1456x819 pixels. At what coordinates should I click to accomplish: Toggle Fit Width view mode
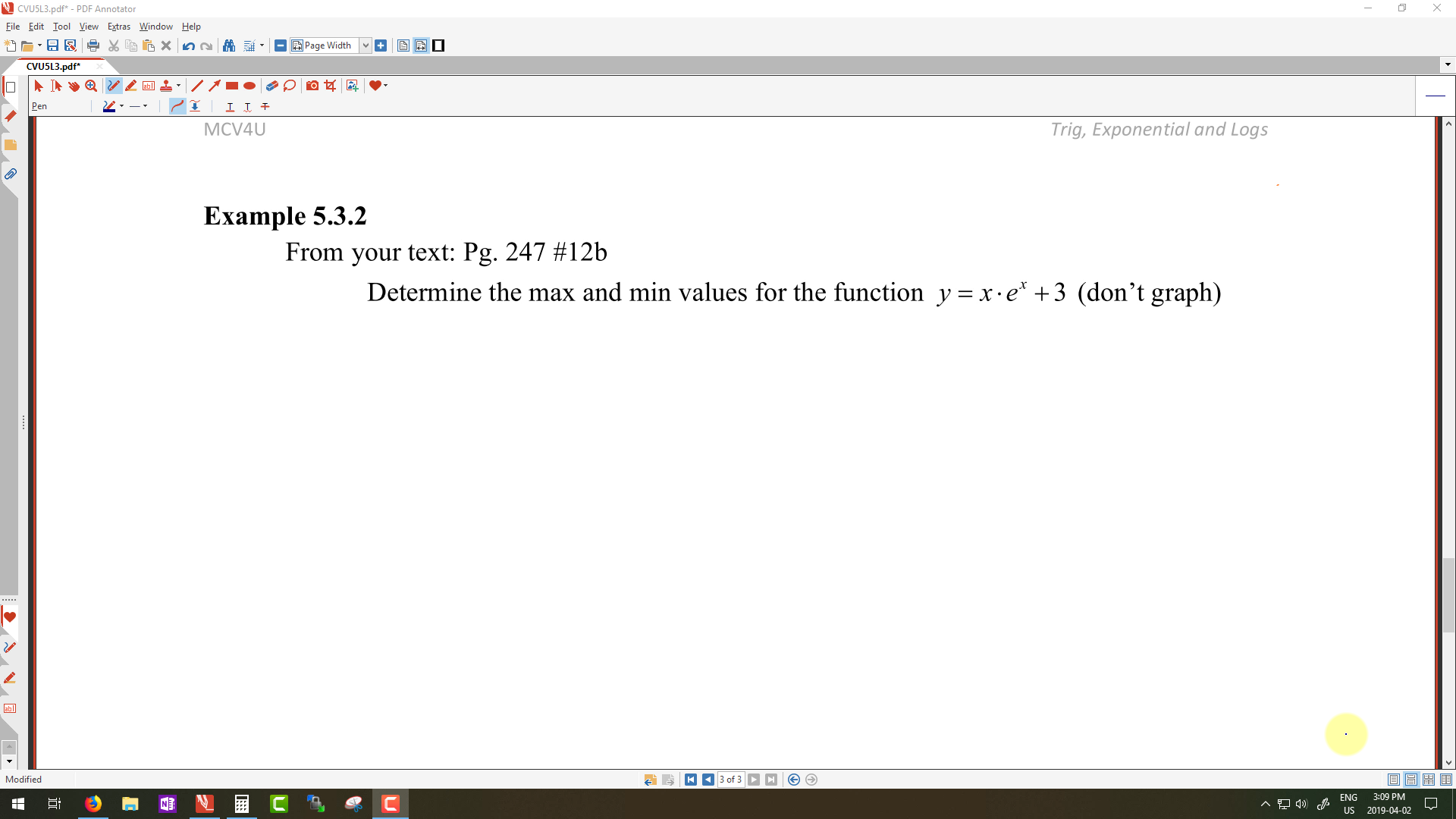pos(421,45)
